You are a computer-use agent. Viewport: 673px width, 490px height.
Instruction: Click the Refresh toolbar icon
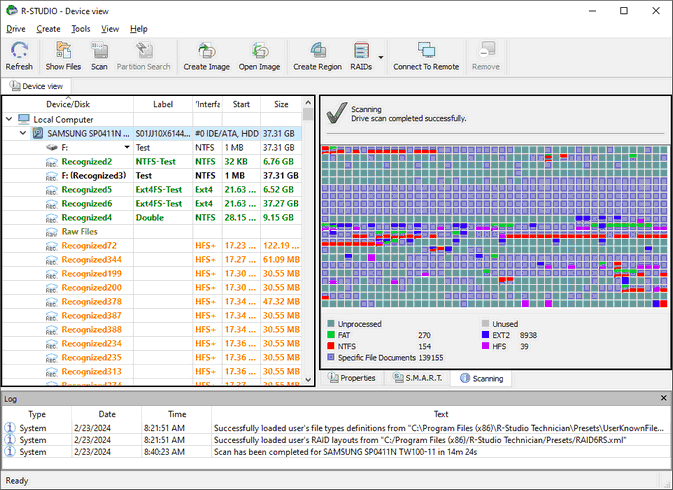pyautogui.click(x=19, y=50)
